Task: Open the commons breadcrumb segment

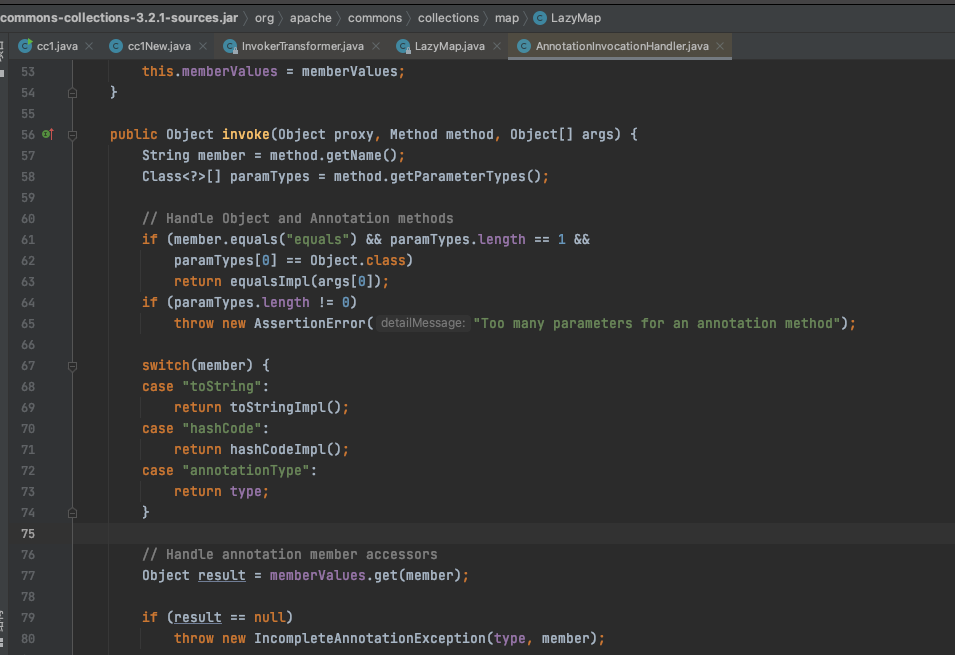Action: pyautogui.click(x=375, y=18)
